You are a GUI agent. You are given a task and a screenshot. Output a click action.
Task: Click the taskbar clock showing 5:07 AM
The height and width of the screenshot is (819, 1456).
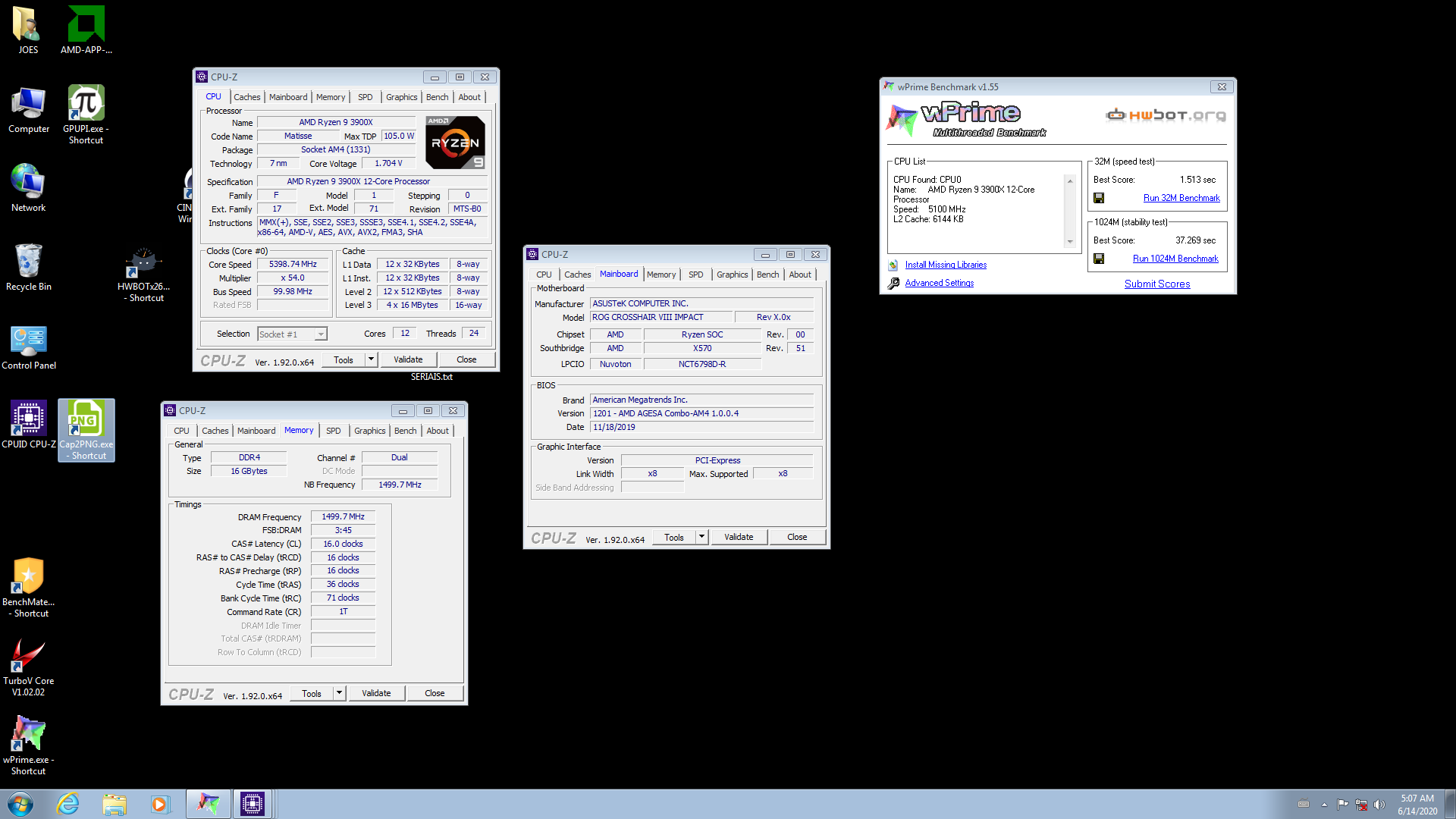point(1417,805)
